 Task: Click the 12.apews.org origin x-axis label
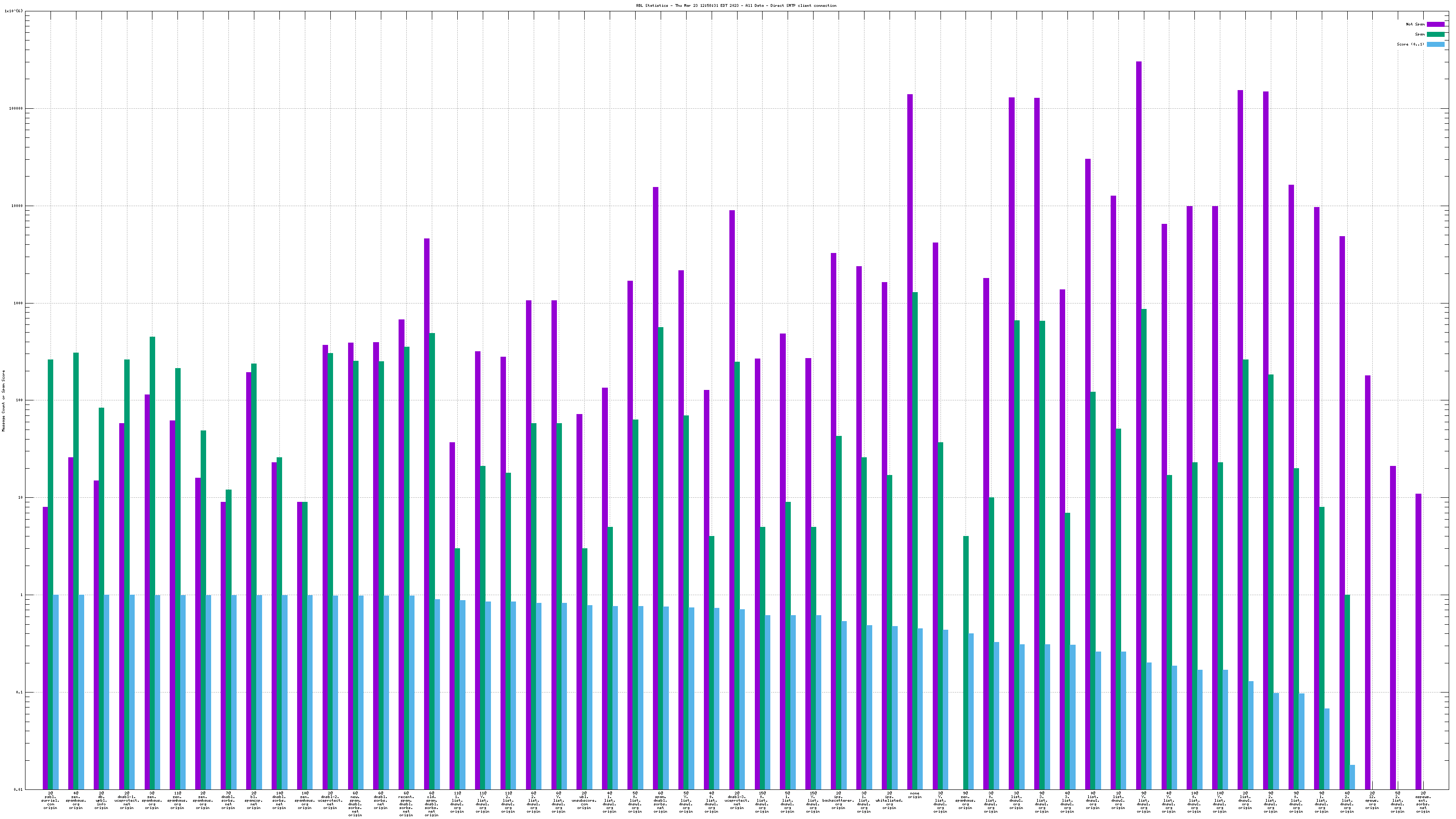1372,800
